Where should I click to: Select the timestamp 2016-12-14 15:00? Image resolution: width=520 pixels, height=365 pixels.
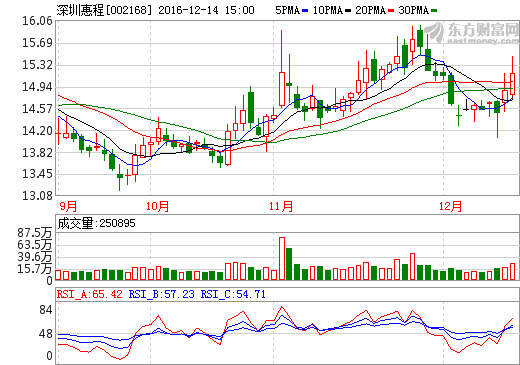[206, 10]
